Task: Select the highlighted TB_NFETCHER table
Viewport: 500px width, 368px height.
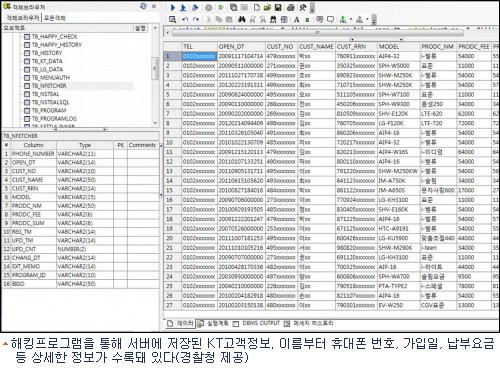Action: click(49, 86)
